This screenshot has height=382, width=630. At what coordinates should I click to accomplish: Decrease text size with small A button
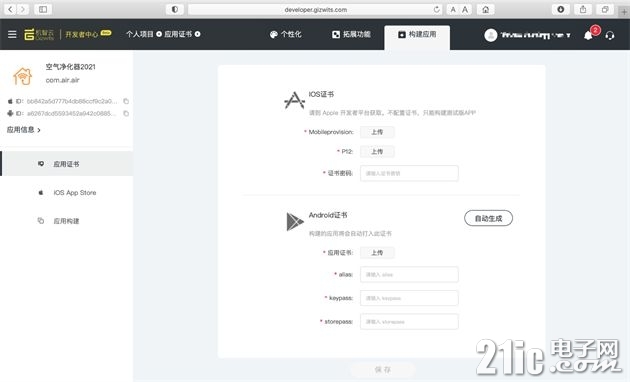(x=453, y=9)
